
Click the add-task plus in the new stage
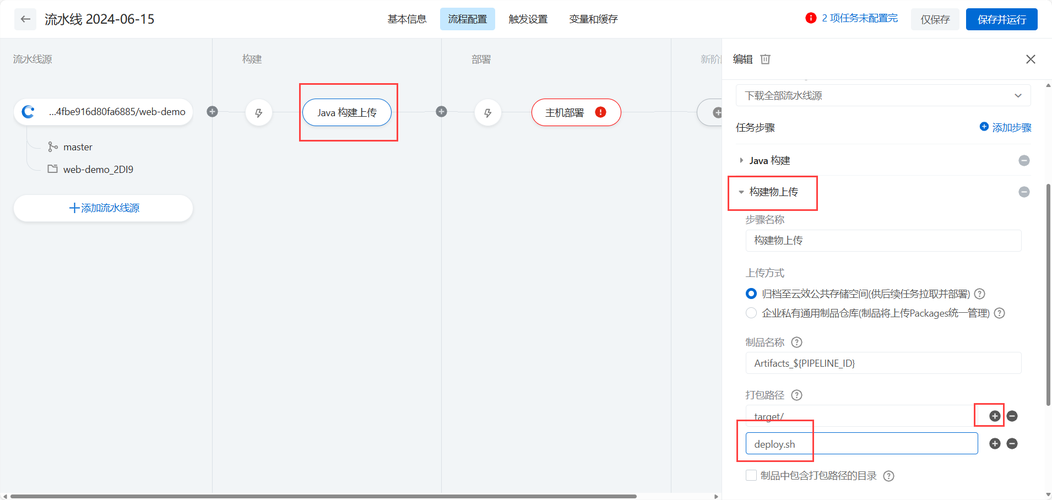(x=716, y=112)
